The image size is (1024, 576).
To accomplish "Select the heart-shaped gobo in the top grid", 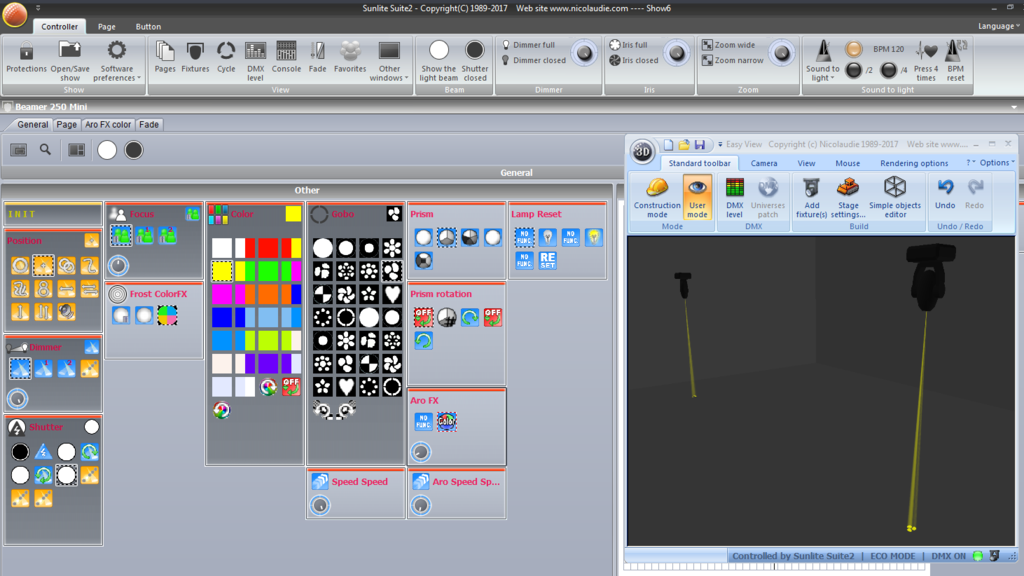I will pyautogui.click(x=392, y=294).
